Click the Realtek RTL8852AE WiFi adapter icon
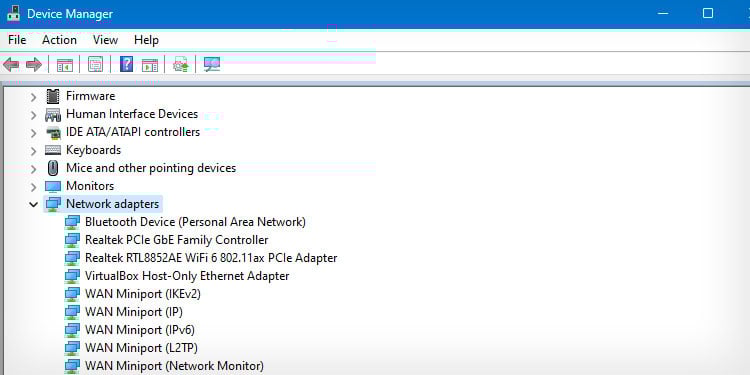750x375 pixels. [72, 258]
